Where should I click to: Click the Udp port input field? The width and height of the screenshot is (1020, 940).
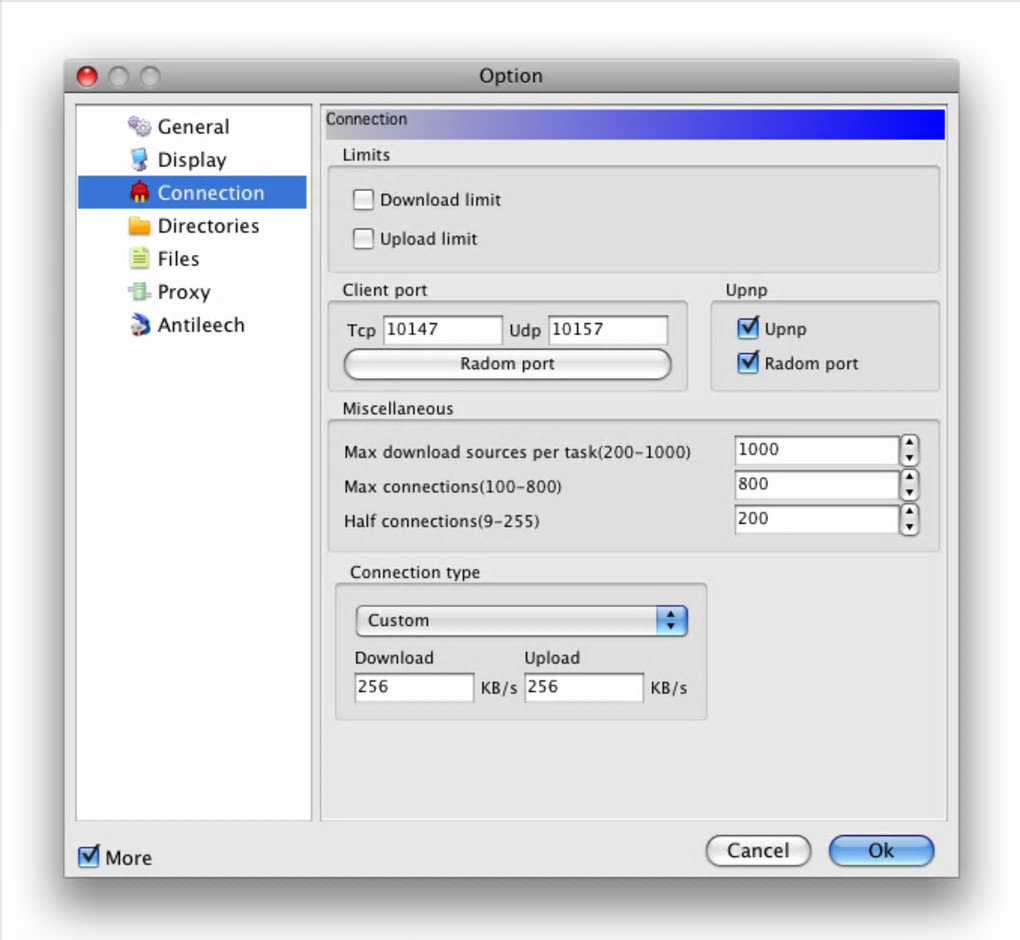point(608,329)
